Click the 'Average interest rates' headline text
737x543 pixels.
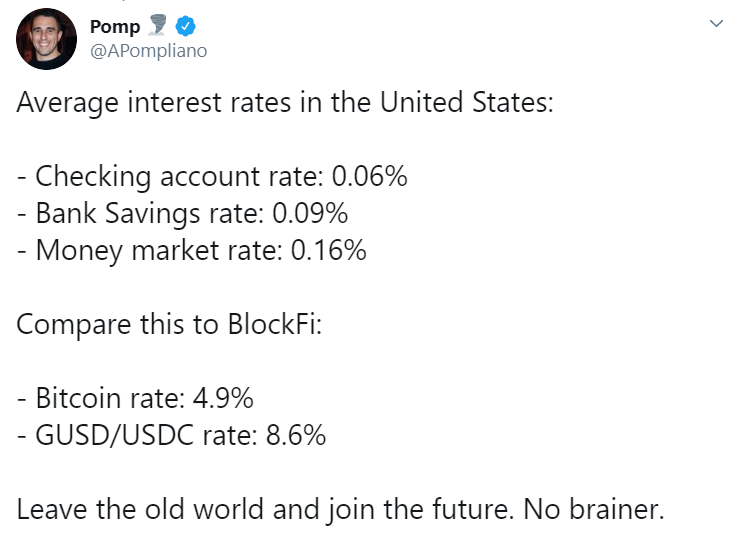tap(285, 102)
